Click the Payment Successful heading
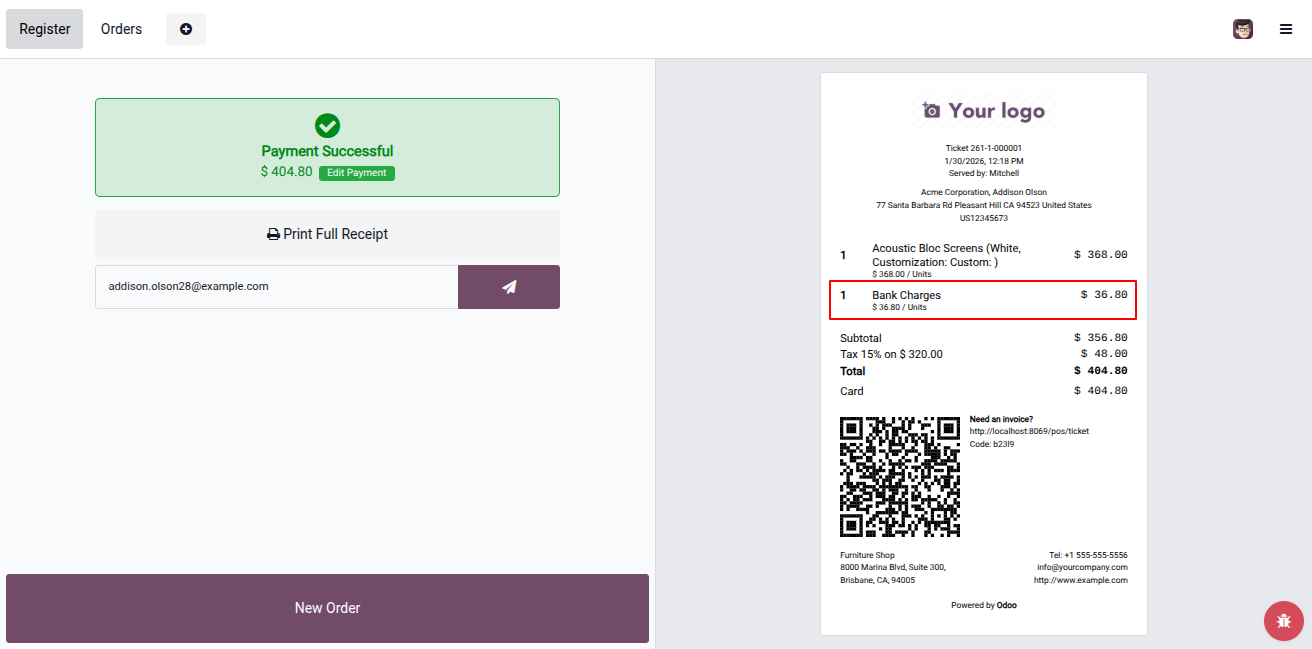This screenshot has height=649, width=1312. click(x=327, y=151)
